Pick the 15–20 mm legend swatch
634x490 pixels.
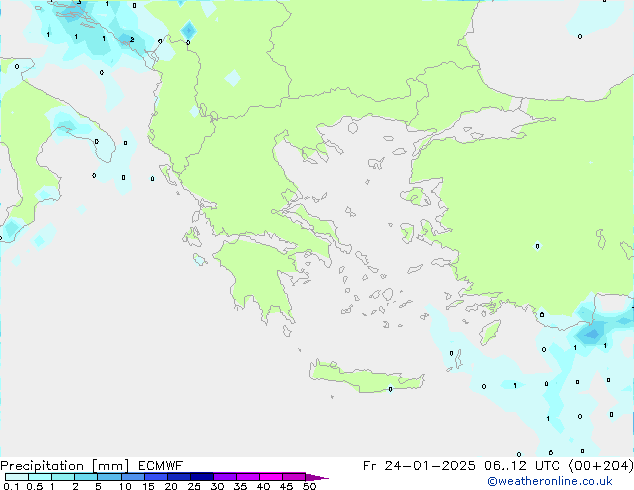tap(156, 477)
